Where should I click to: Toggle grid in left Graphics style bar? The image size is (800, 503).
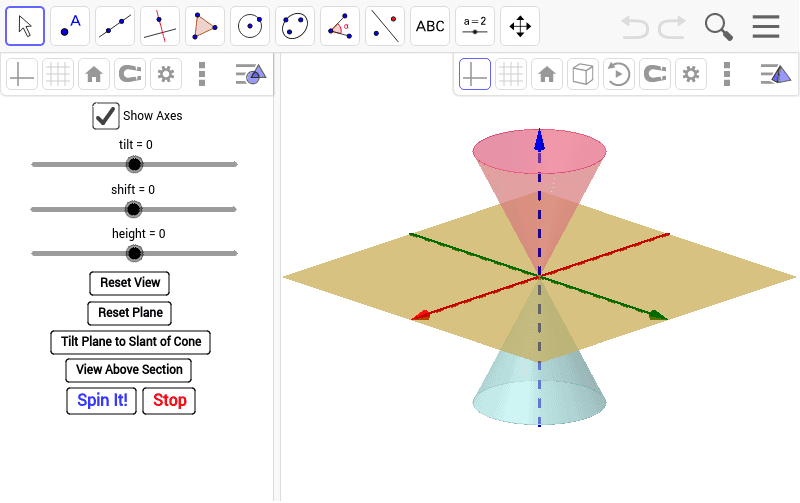point(58,74)
